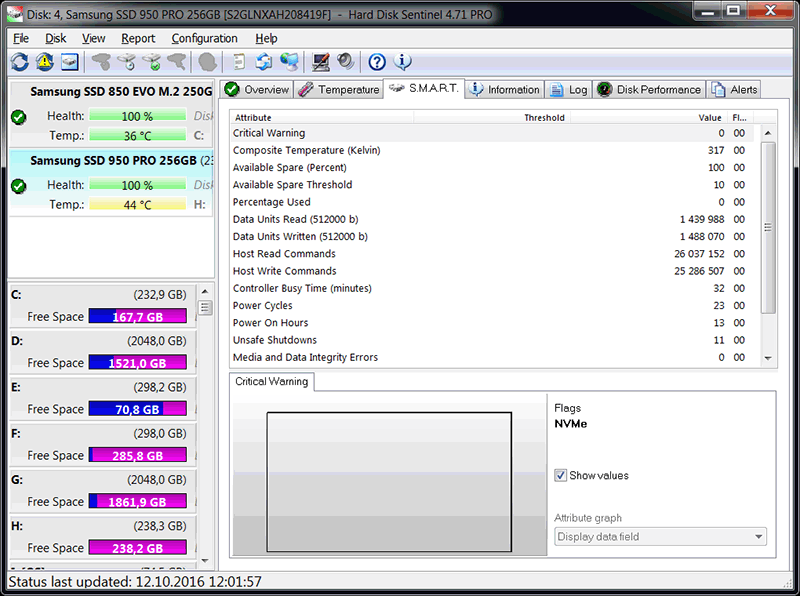Click the network computer globe icon

click(x=289, y=62)
